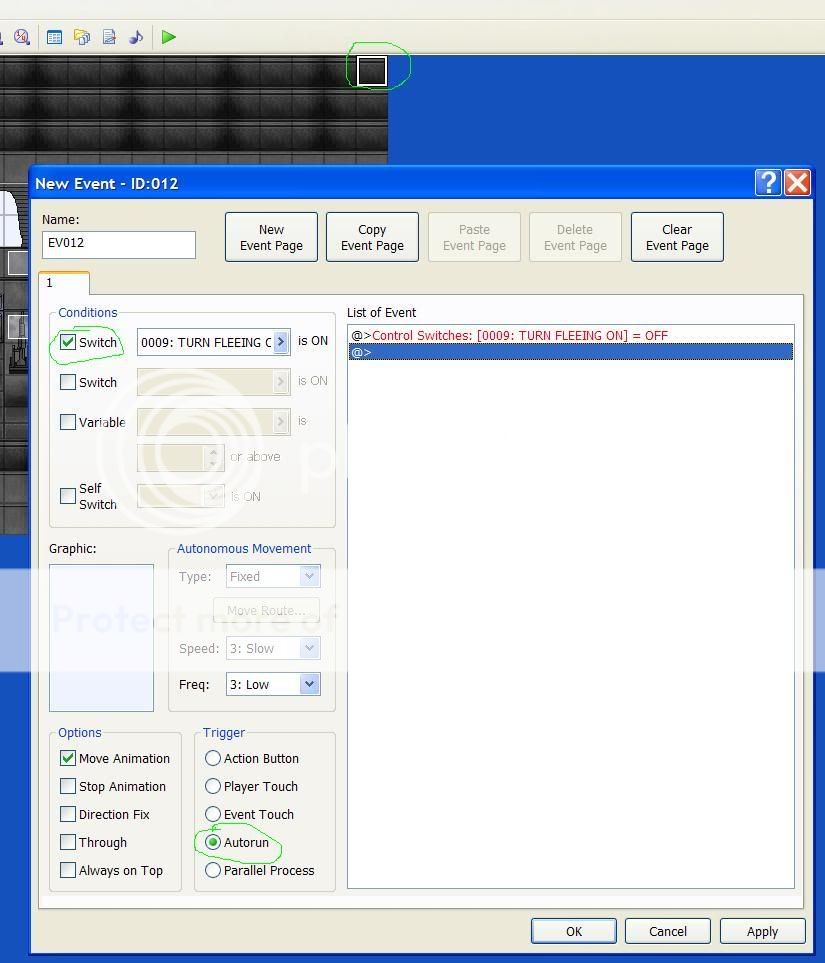Click the 1:4 zoom scale icon
This screenshot has width=825, height=963.
pos(21,37)
